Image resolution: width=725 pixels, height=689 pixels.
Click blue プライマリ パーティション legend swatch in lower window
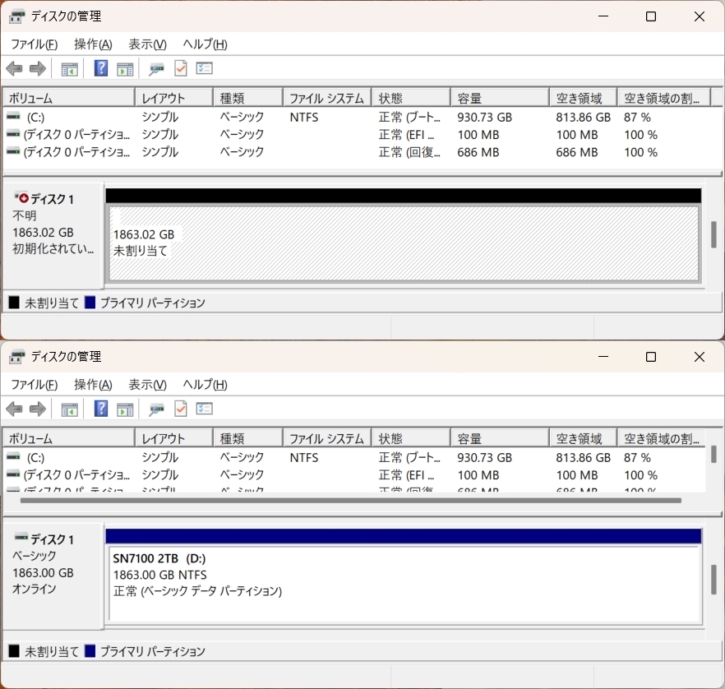click(90, 651)
